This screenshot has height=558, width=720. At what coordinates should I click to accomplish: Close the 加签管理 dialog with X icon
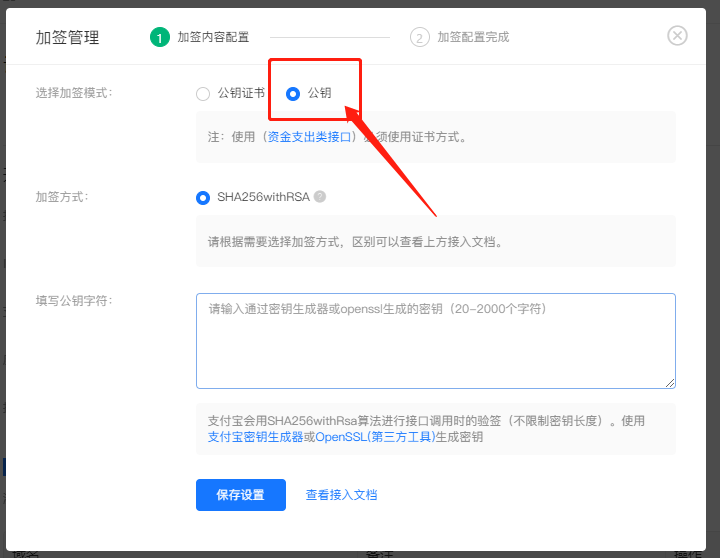[x=677, y=36]
